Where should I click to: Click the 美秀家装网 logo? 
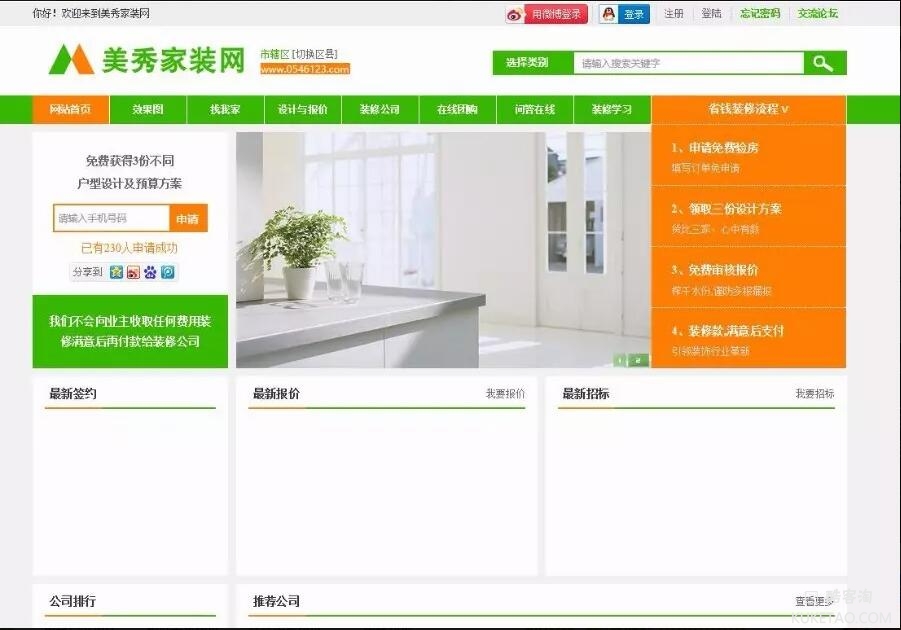click(147, 60)
